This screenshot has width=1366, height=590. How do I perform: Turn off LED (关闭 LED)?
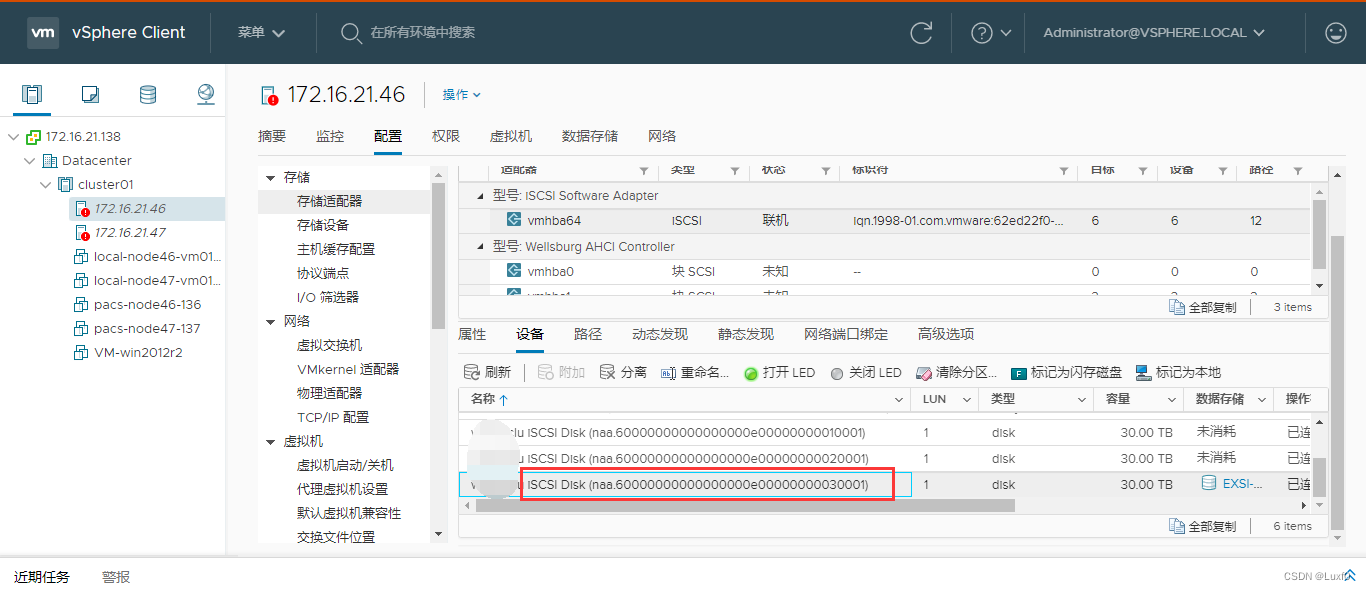point(866,372)
